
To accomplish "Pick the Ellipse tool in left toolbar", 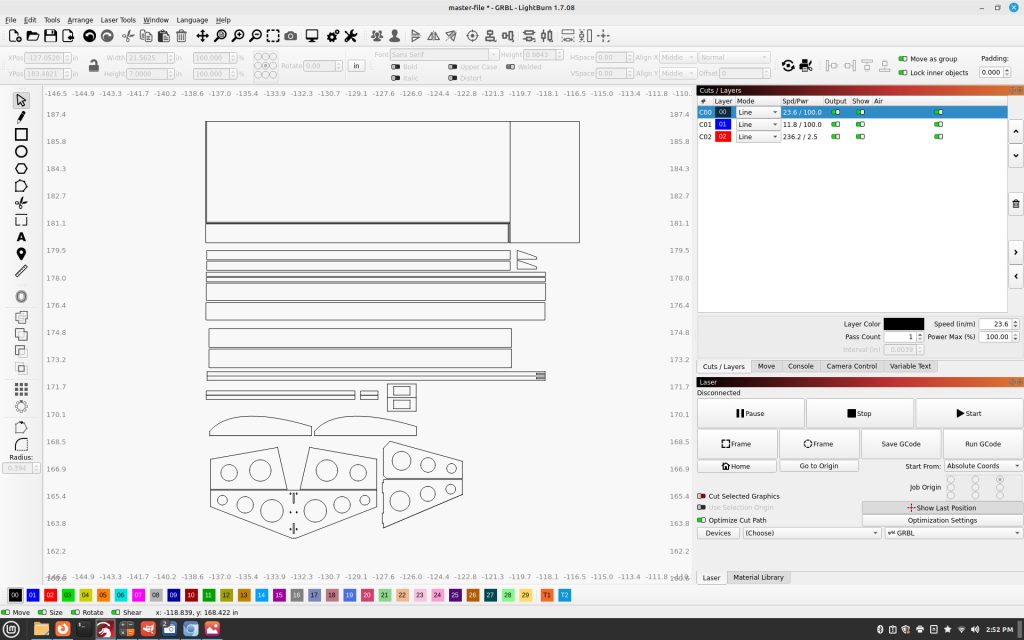I will click(21, 152).
